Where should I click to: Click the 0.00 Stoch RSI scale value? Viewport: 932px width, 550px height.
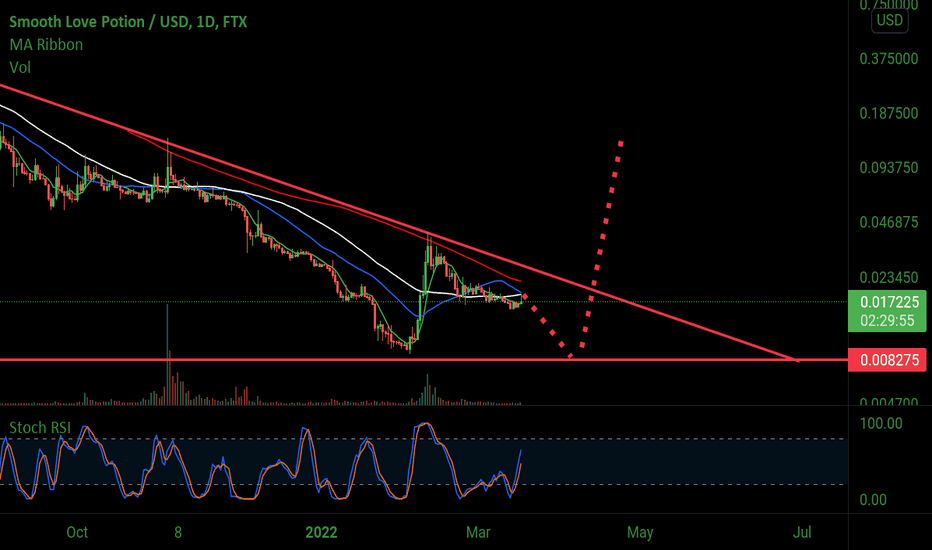(873, 499)
